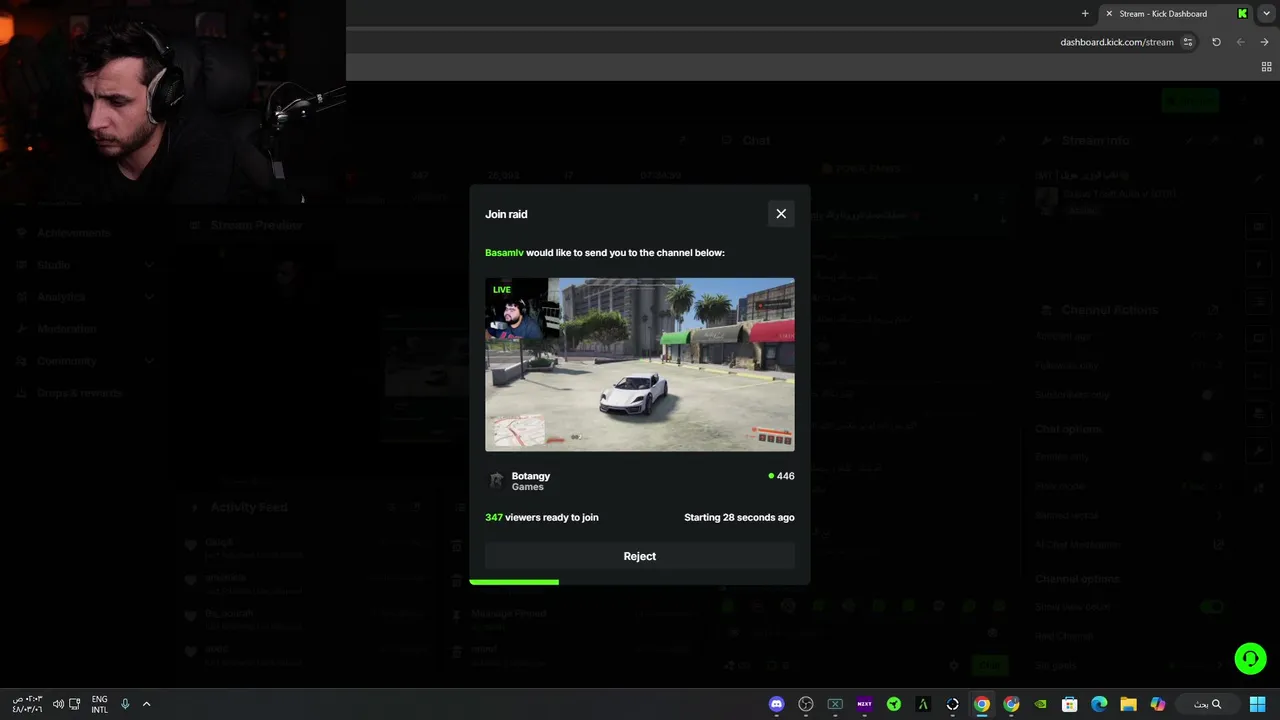This screenshot has height=720, width=1280.
Task: Open Moderation in the dashboard sidebar
Action: coord(67,329)
